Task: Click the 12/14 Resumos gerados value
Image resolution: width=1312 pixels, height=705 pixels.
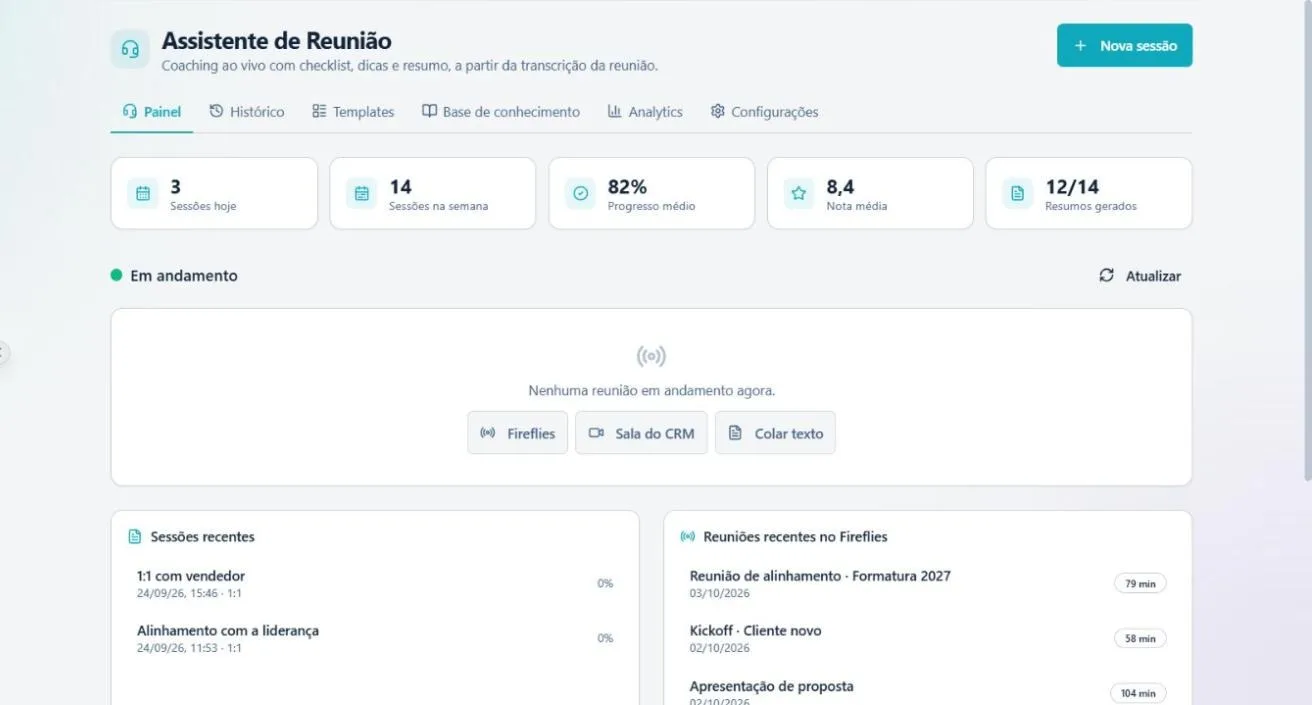Action: [x=1072, y=187]
